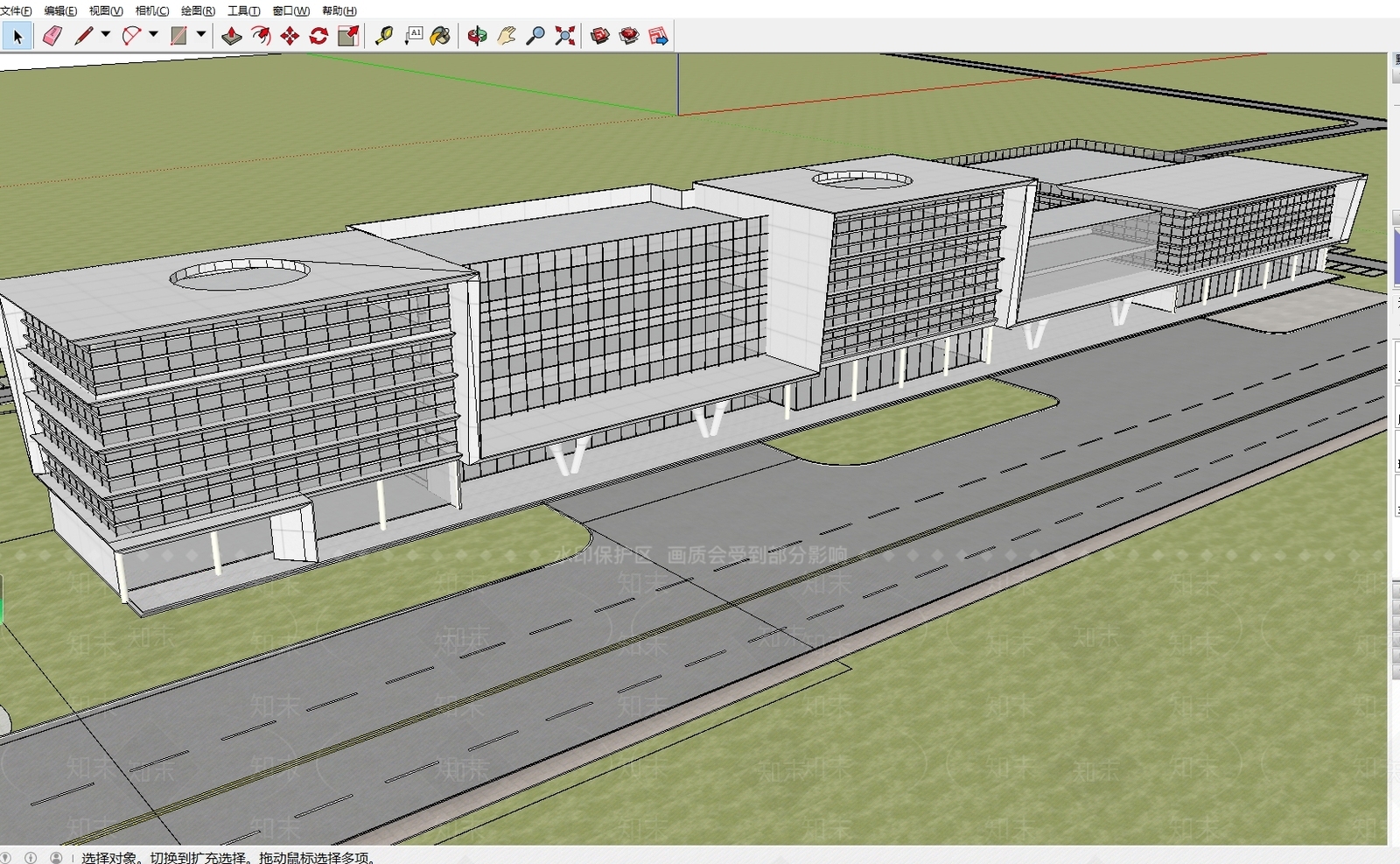Screen dimensions: 1400x864
Task: Select the Orbit camera tool
Action: click(477, 36)
